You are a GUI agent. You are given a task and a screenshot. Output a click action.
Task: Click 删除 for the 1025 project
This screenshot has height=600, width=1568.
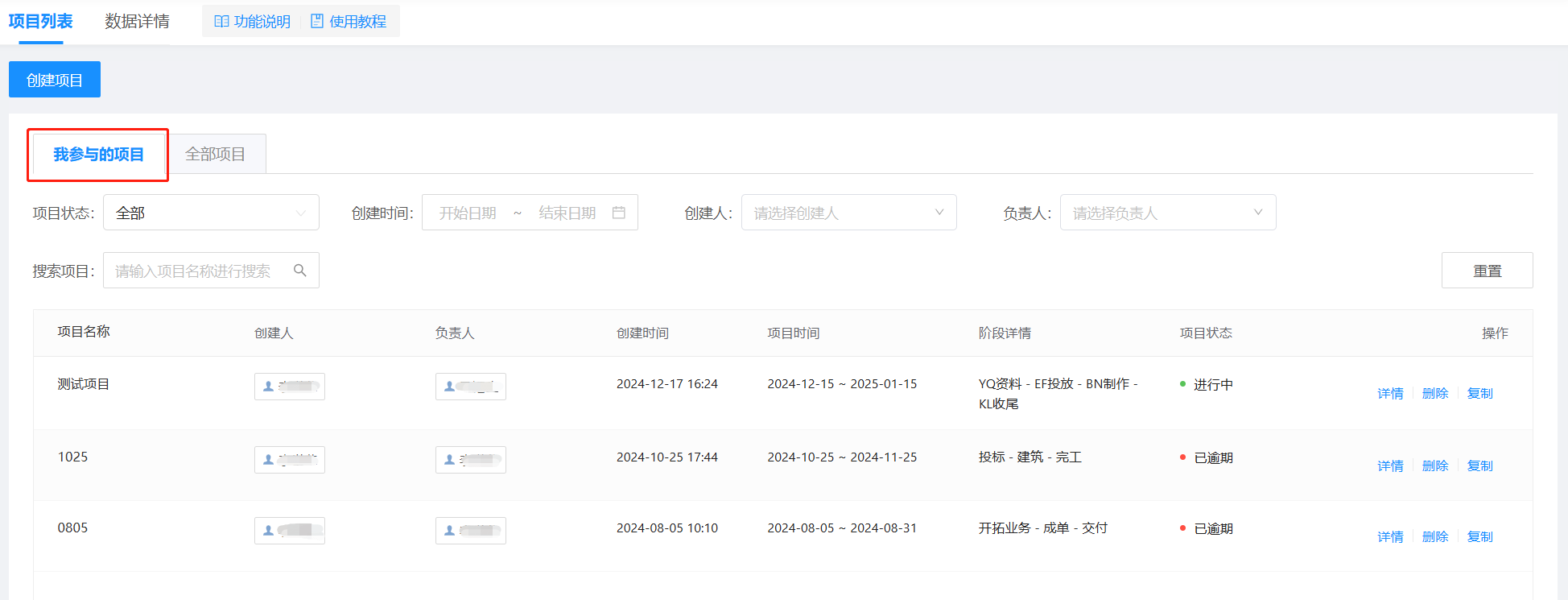(1435, 466)
